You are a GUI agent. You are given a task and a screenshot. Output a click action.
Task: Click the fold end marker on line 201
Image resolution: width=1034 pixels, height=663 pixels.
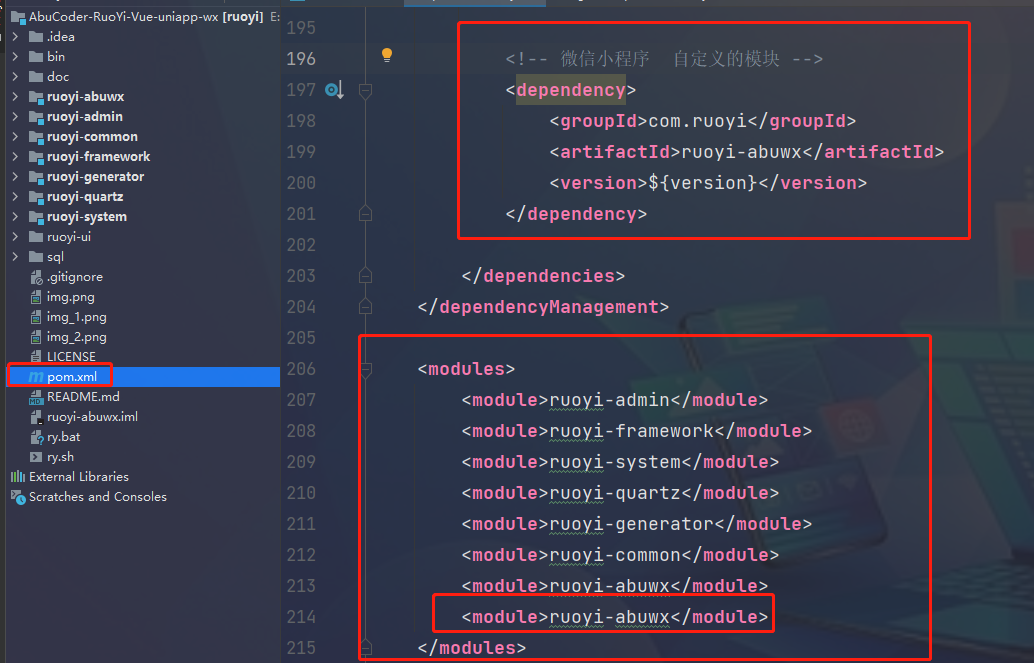(x=365, y=213)
